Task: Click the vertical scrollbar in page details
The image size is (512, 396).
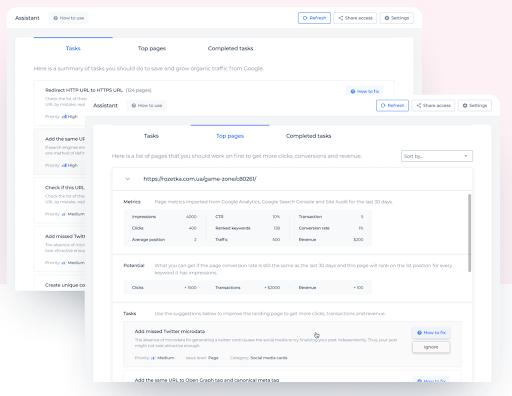Action: click(x=470, y=233)
